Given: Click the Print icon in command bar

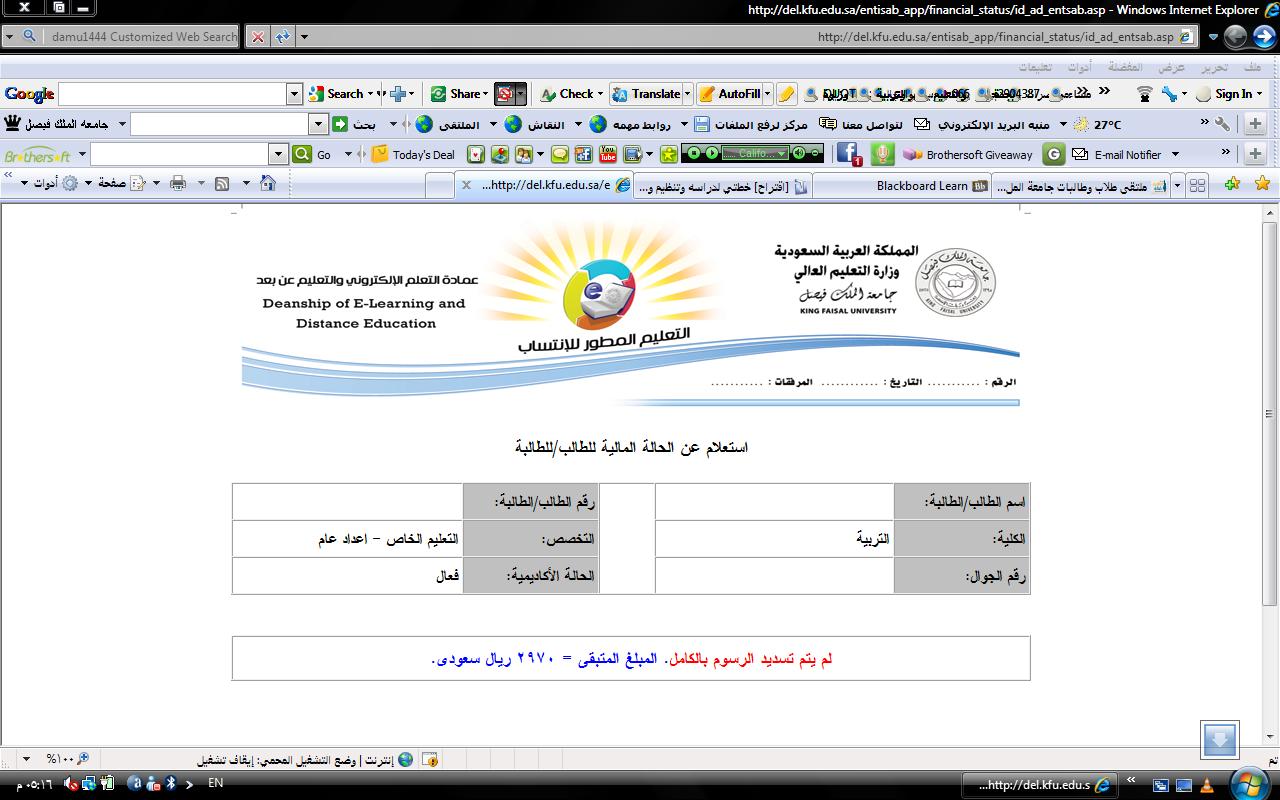Looking at the screenshot, I should pos(178,183).
